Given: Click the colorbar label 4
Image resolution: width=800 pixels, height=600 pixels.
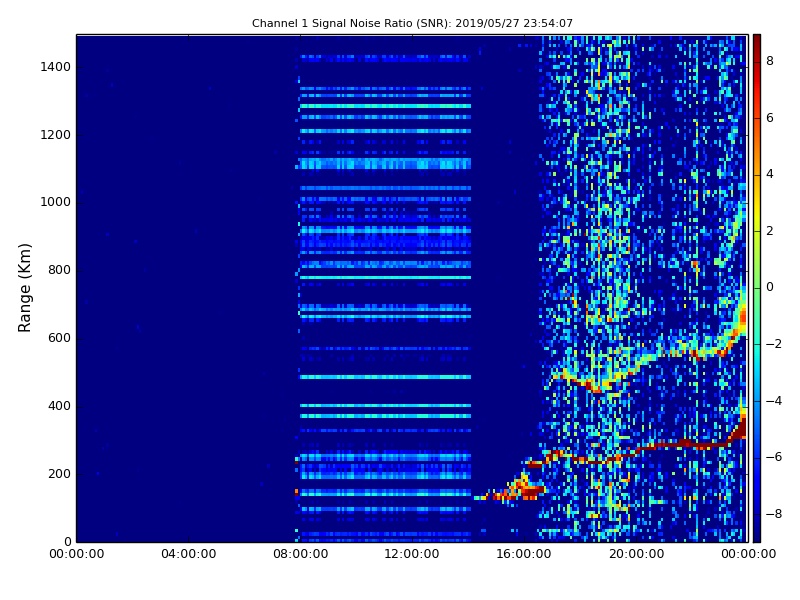Looking at the screenshot, I should pyautogui.click(x=770, y=174).
